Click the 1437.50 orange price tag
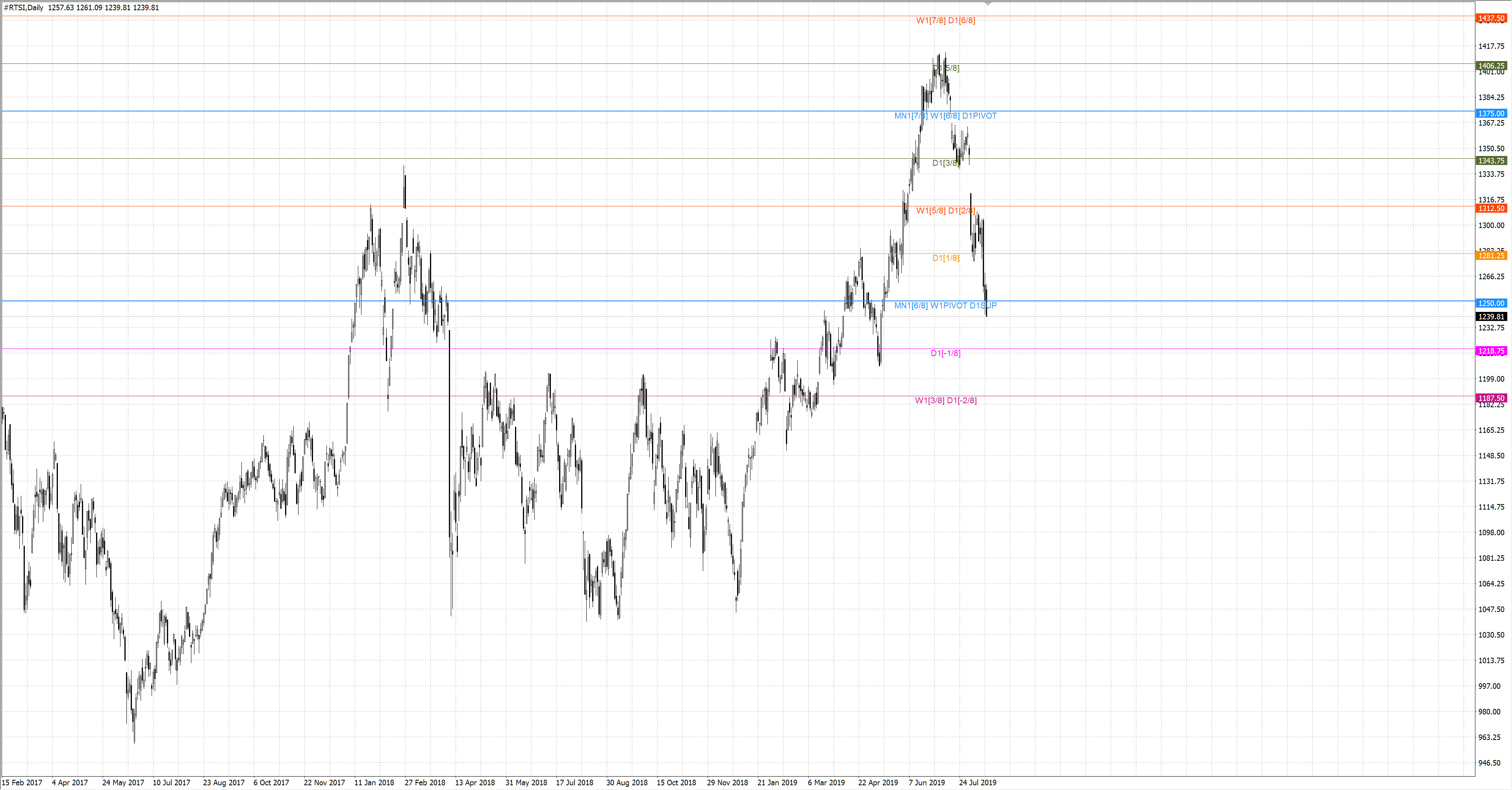Image resolution: width=1512 pixels, height=790 pixels. [1491, 18]
